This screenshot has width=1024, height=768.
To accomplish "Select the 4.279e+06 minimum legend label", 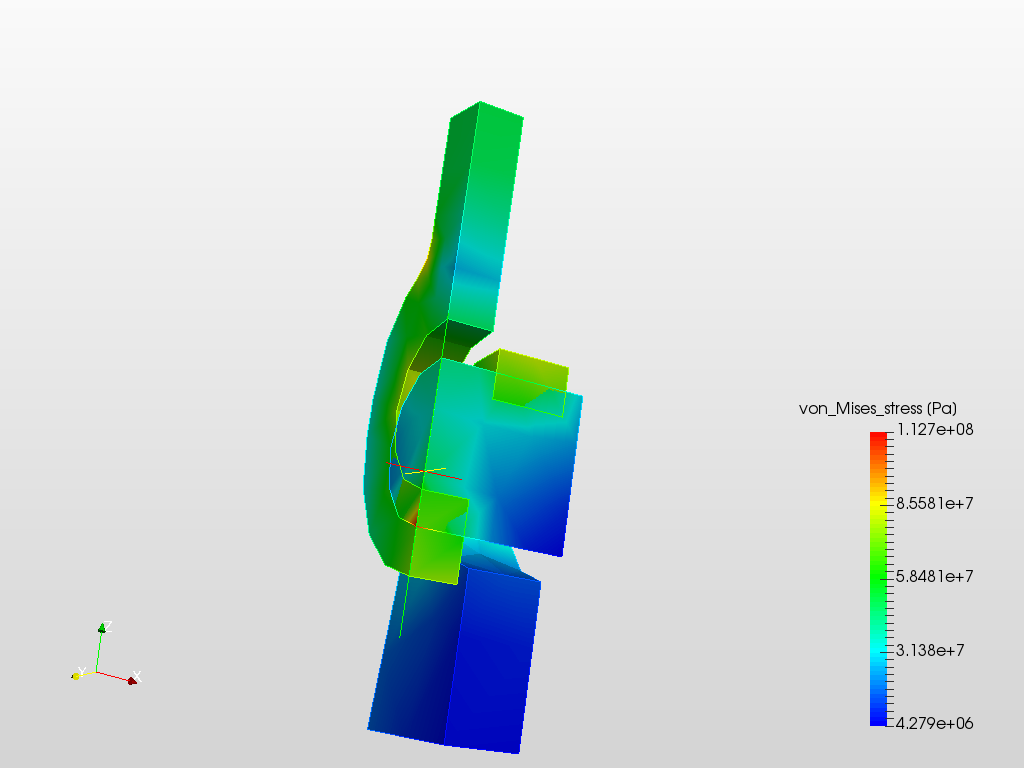I will click(935, 724).
